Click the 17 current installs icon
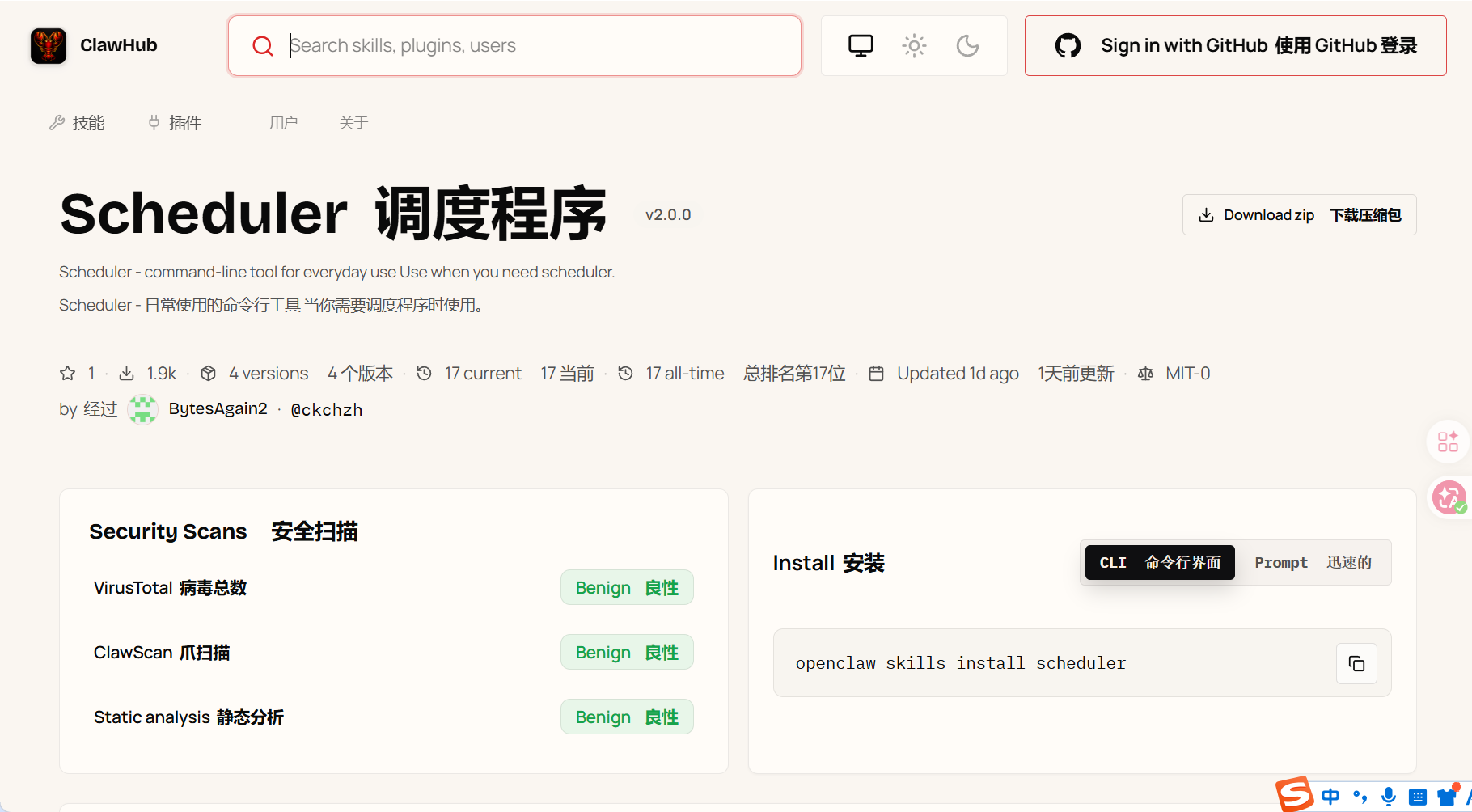The height and width of the screenshot is (812, 1472). [x=424, y=374]
